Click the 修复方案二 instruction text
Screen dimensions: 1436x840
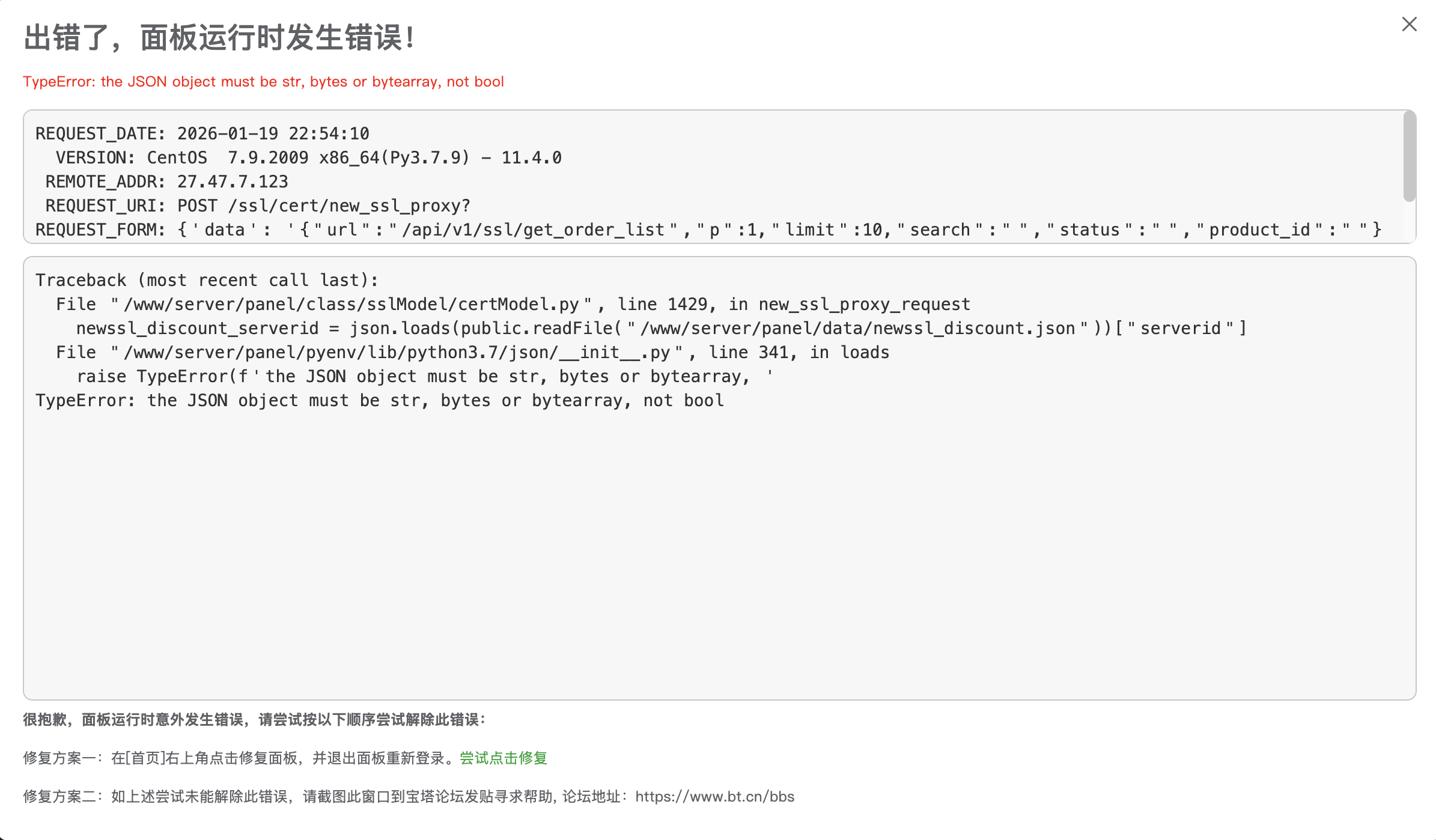[324, 797]
